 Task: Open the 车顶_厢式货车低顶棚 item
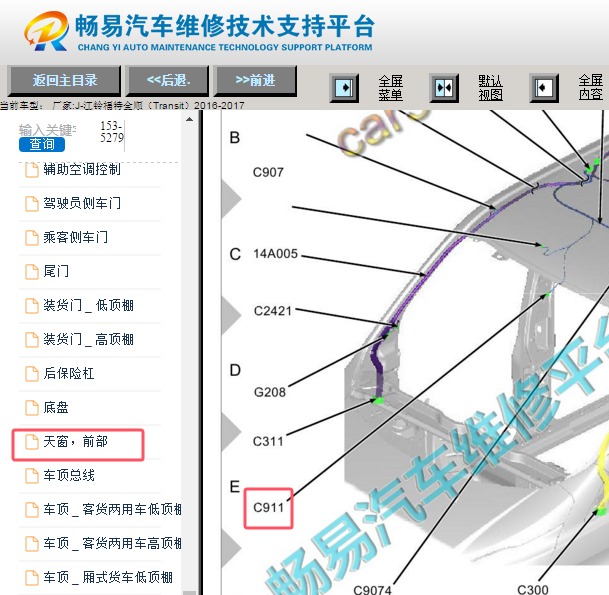(x=108, y=578)
